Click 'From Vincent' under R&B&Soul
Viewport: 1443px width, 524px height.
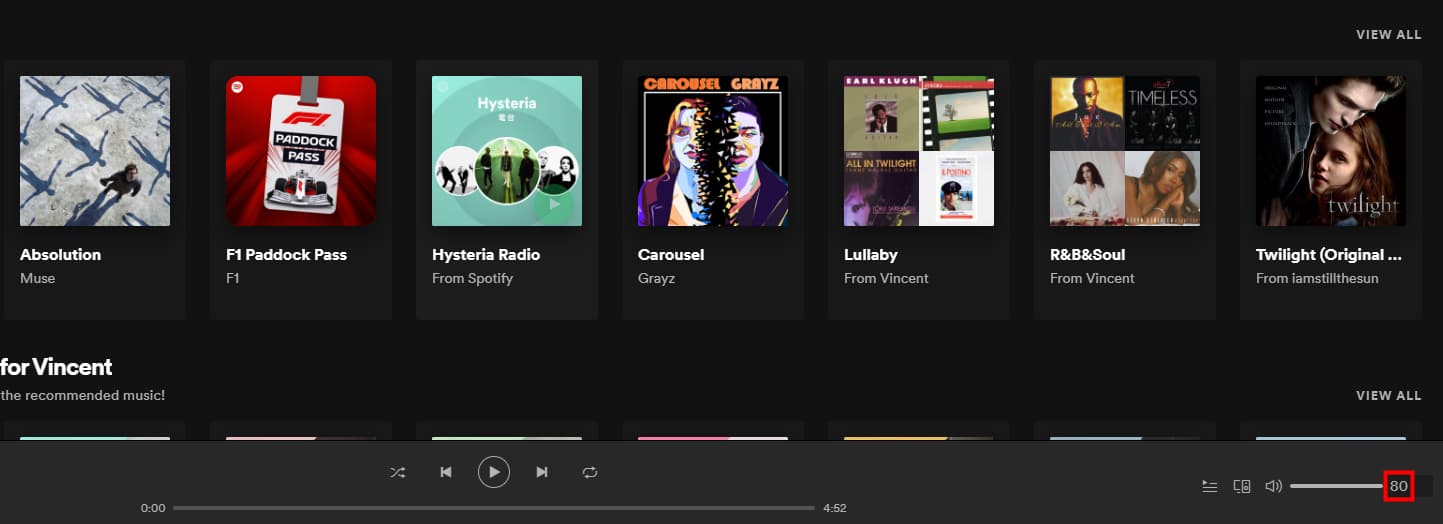(1092, 278)
